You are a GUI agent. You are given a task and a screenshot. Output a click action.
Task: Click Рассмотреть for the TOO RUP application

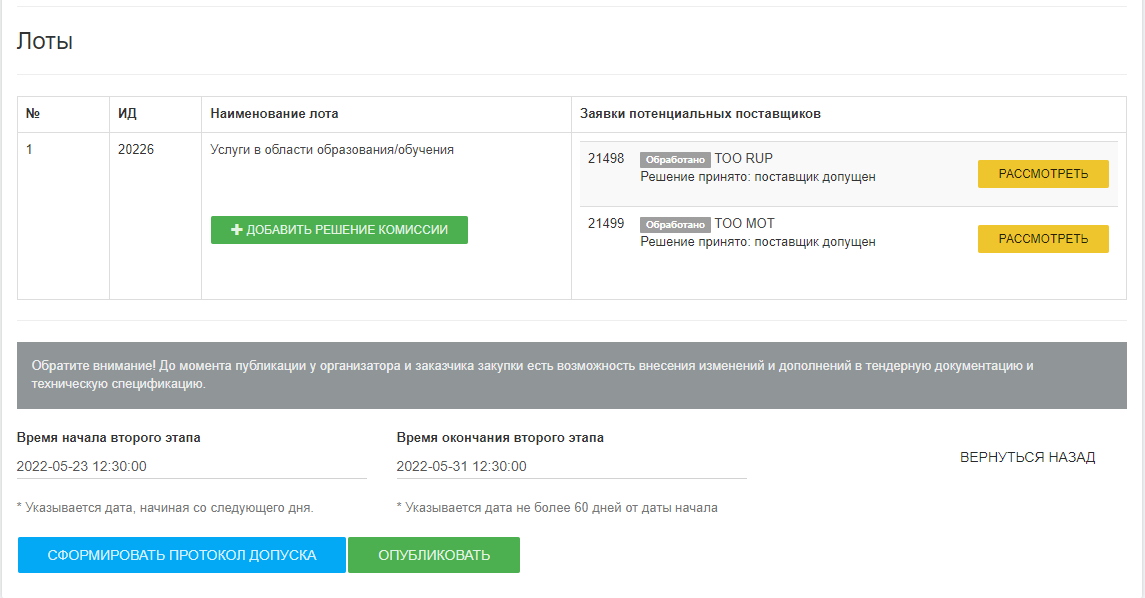[1043, 174]
